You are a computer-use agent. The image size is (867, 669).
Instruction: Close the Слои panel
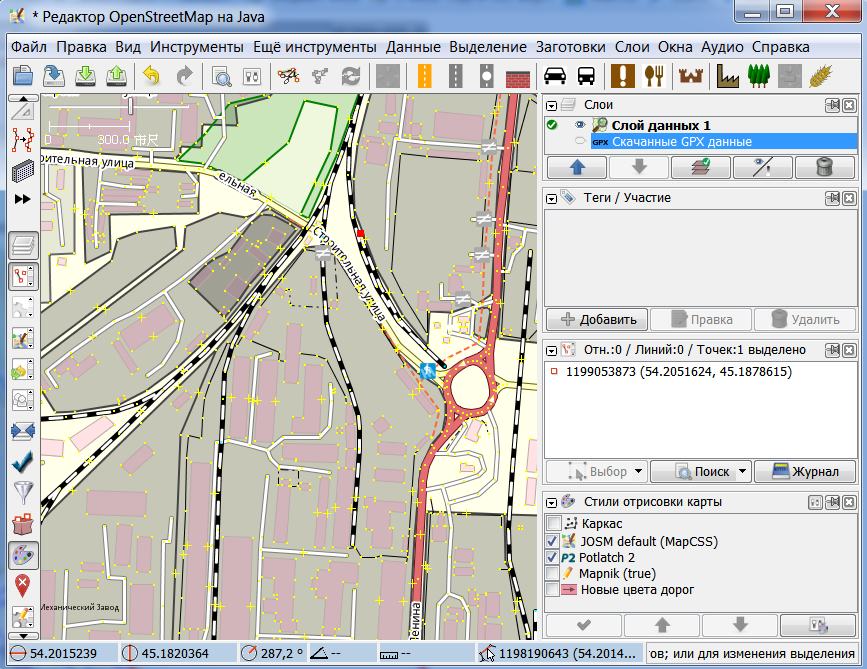pyautogui.click(x=849, y=105)
